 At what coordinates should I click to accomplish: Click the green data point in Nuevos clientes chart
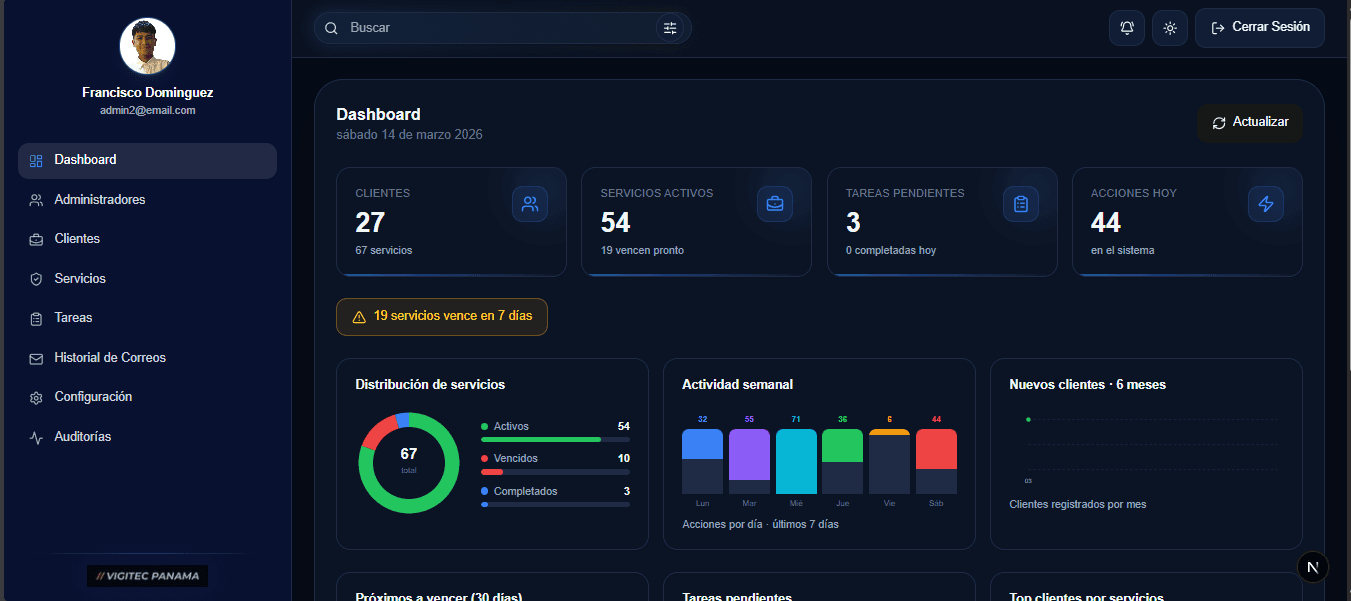pyautogui.click(x=1028, y=419)
